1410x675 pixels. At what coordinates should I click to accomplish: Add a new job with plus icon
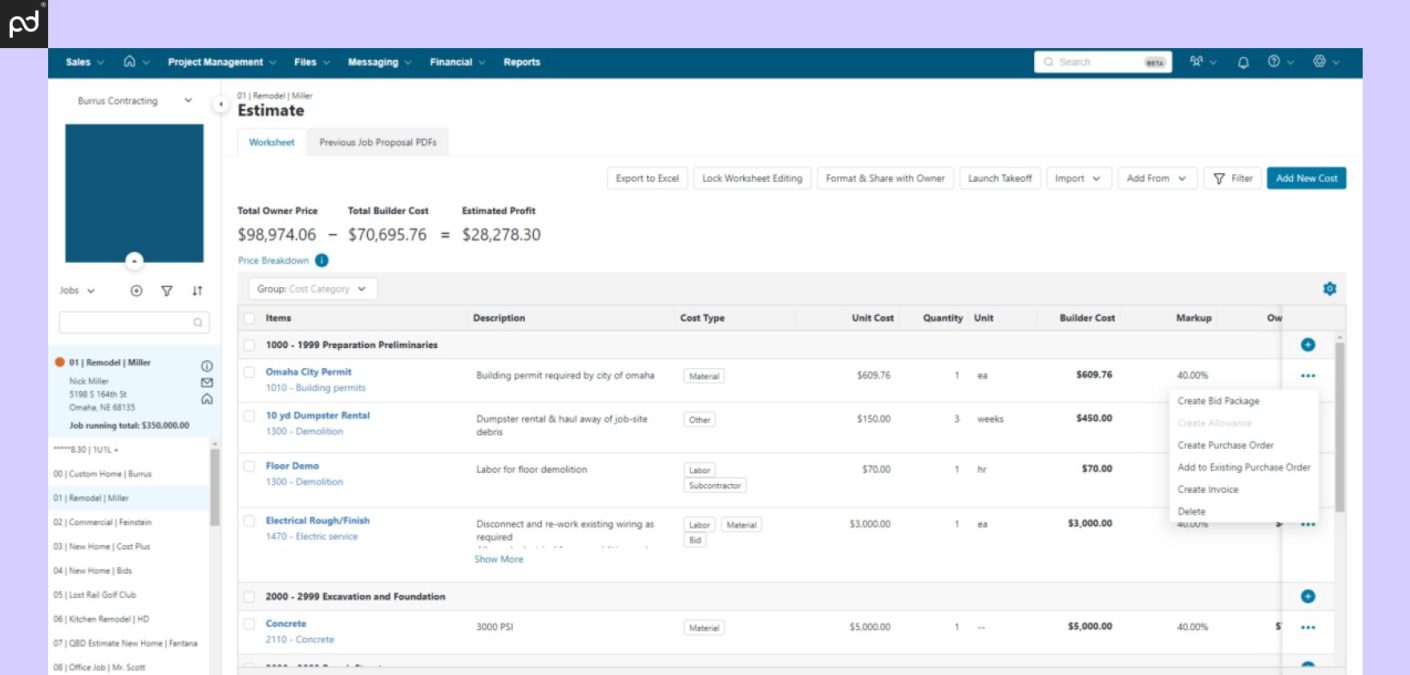pos(137,291)
